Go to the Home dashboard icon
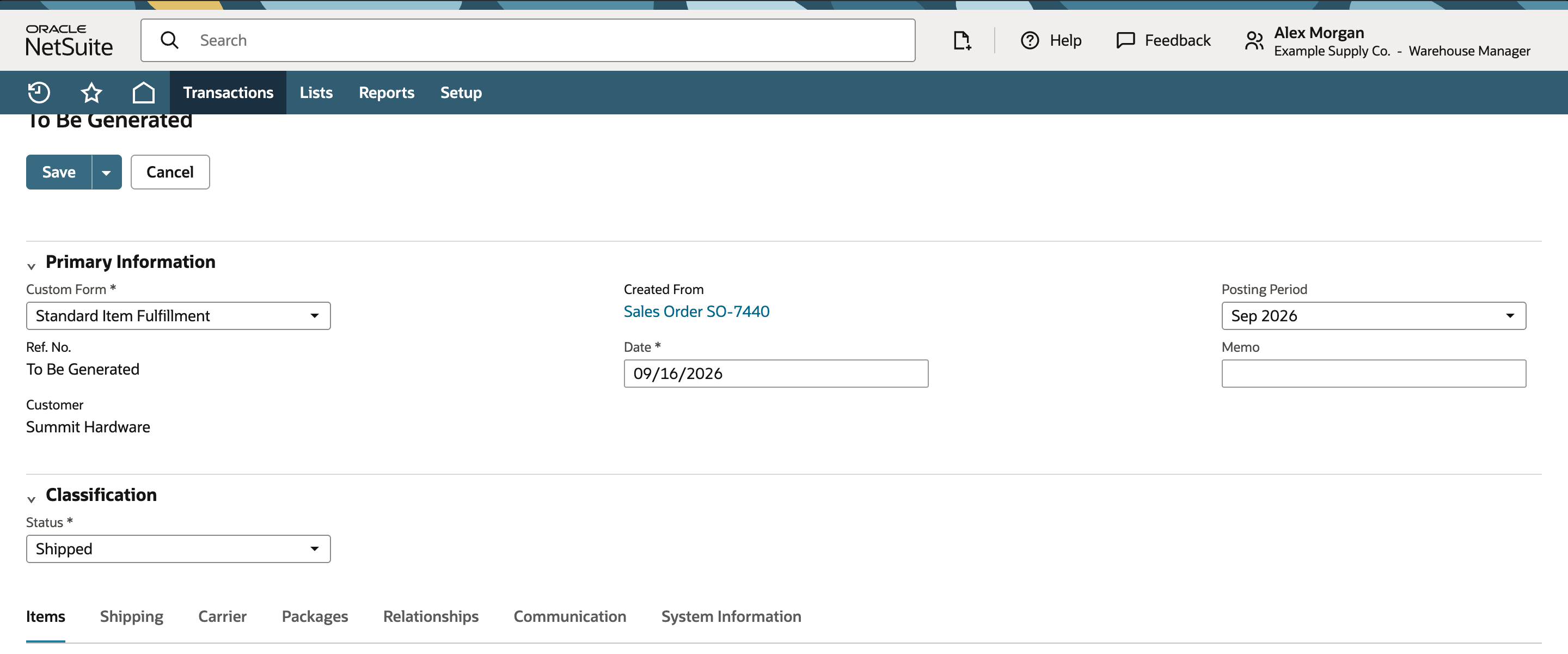 click(x=144, y=93)
